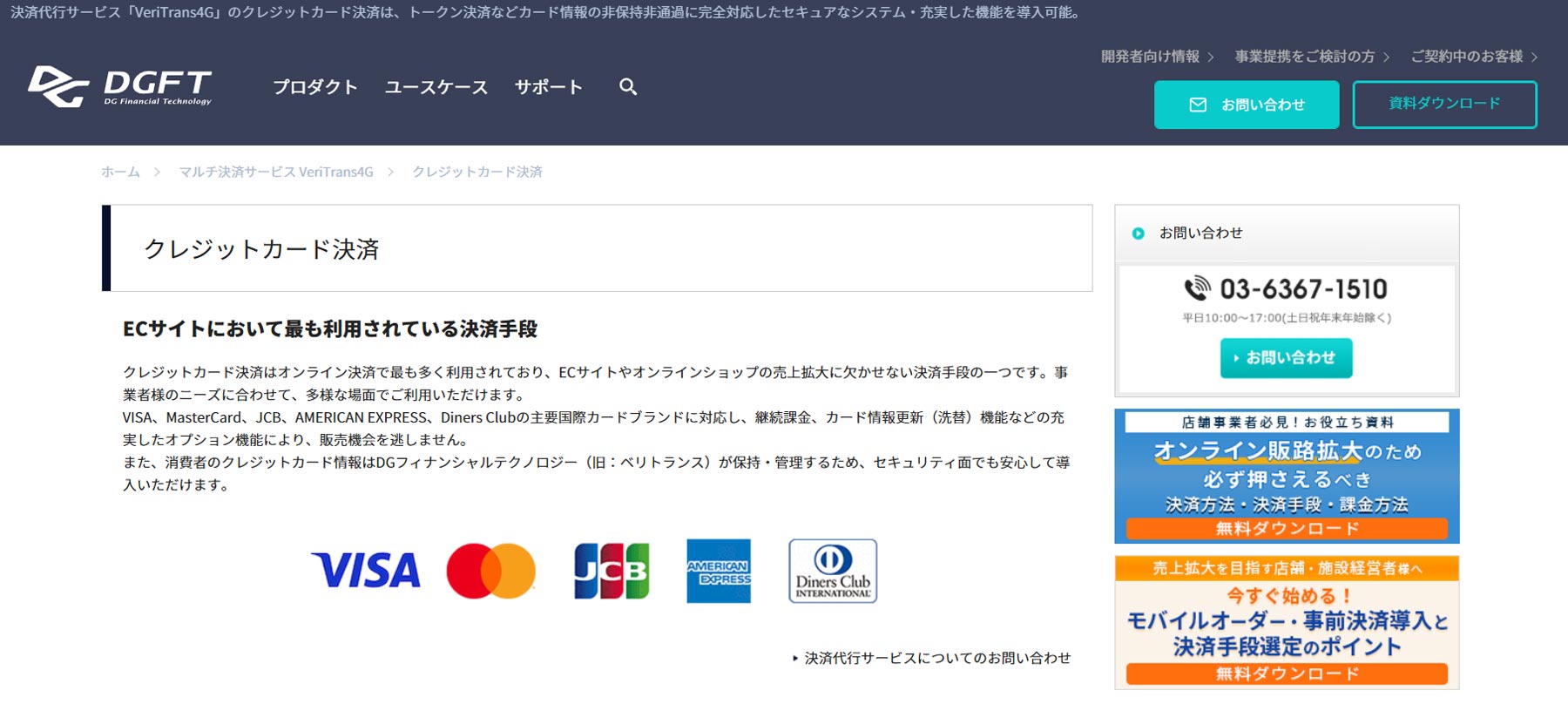
Task: Click the VISA card logo
Action: click(366, 571)
